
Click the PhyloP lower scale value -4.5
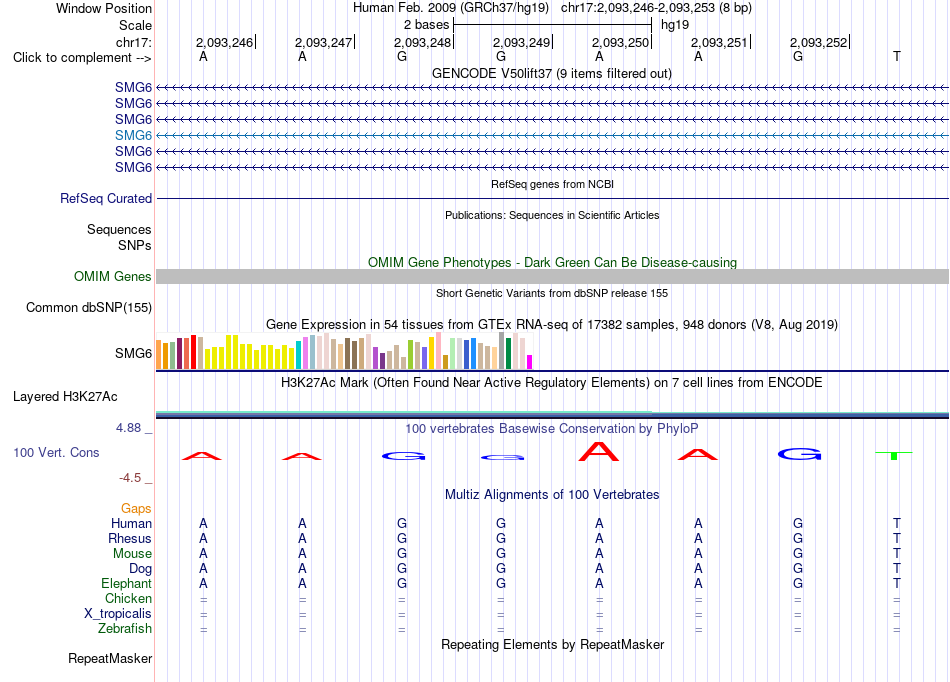click(130, 478)
